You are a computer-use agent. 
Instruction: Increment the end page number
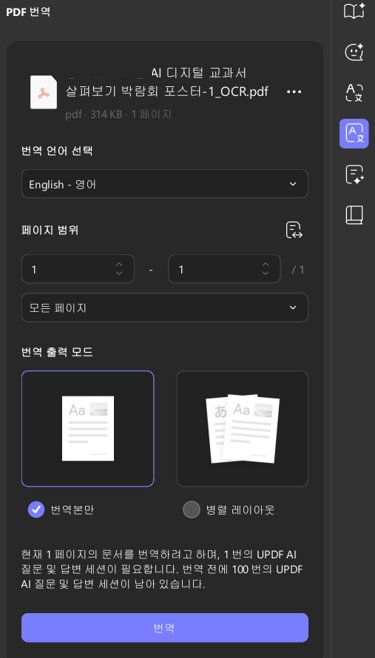265,264
